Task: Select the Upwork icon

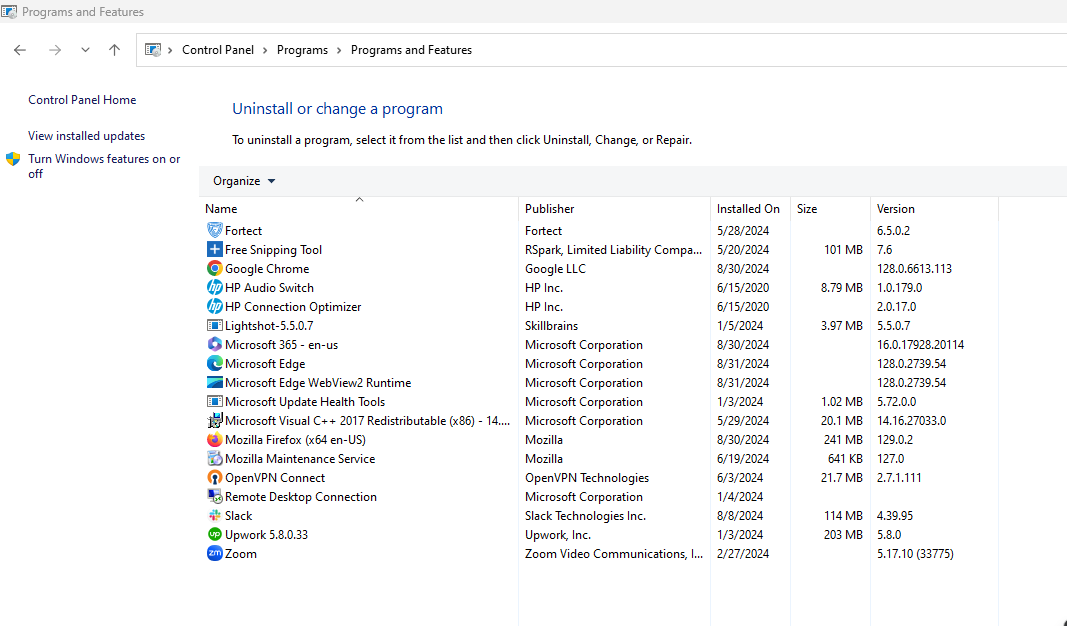Action: click(x=213, y=534)
